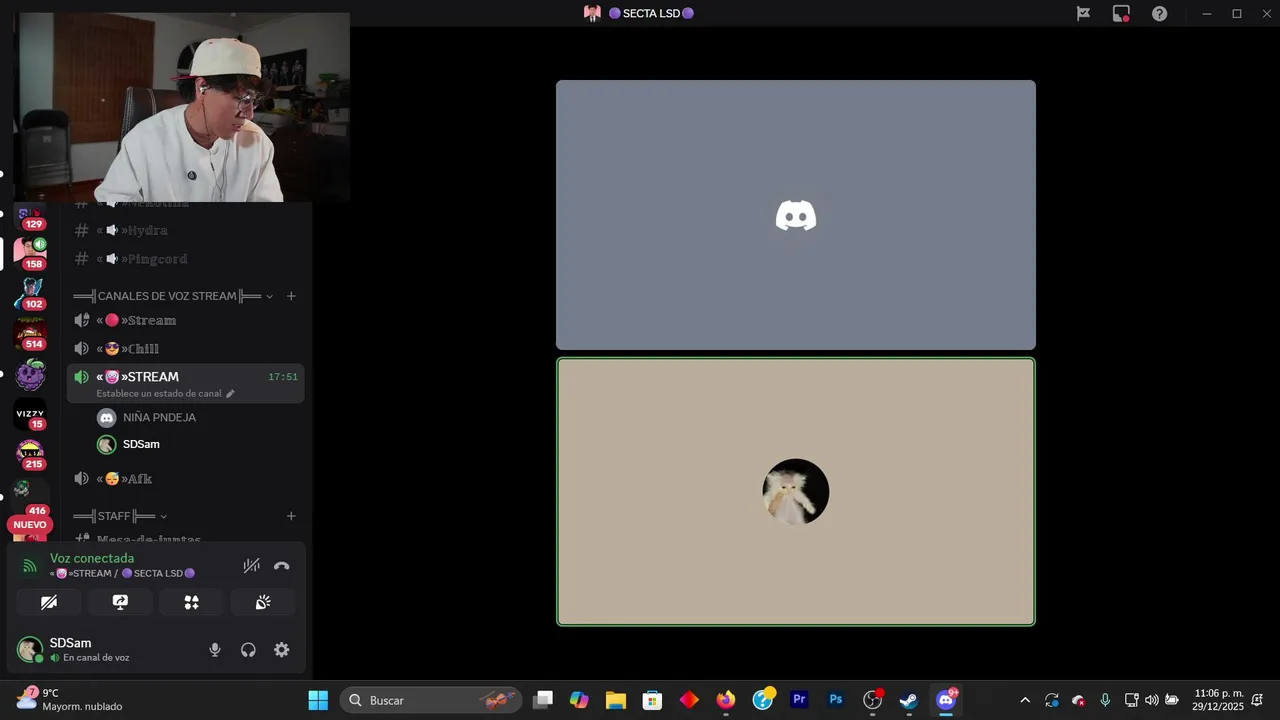1280x720 pixels.
Task: Show hidden system tray icons chevron
Action: 1025,700
